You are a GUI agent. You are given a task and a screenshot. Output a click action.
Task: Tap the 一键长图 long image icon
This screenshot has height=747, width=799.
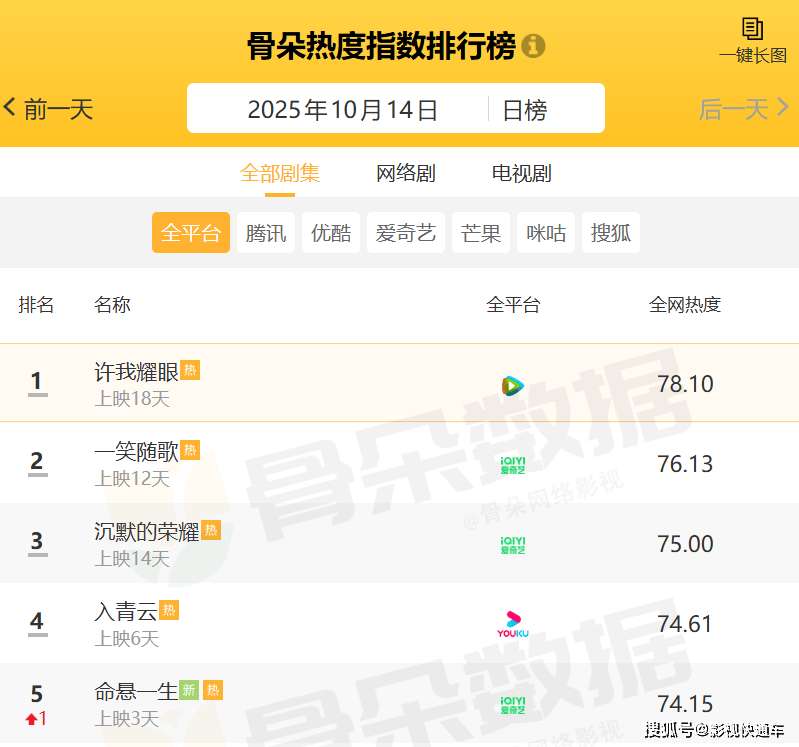pos(752,29)
